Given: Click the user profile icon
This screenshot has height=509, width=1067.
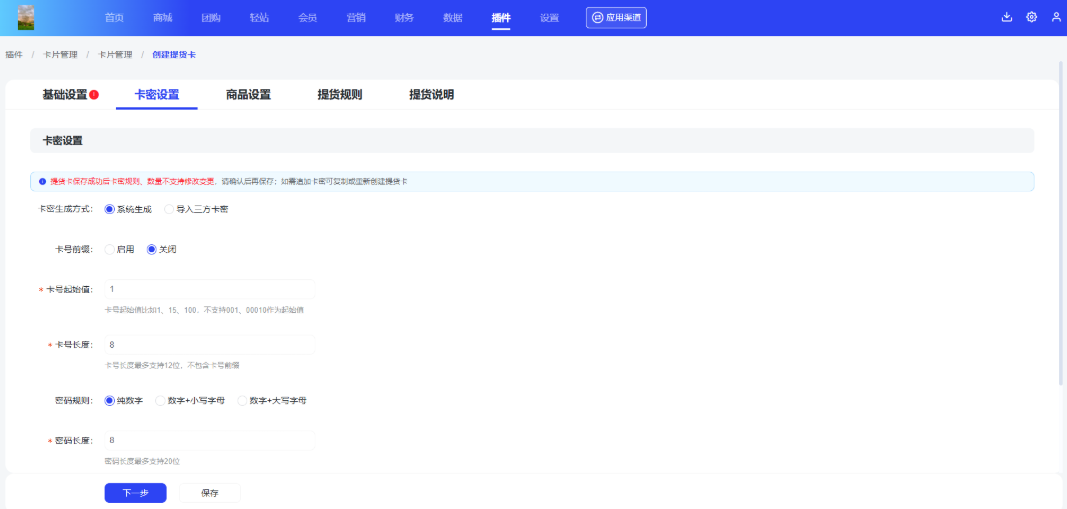Looking at the screenshot, I should [1056, 17].
